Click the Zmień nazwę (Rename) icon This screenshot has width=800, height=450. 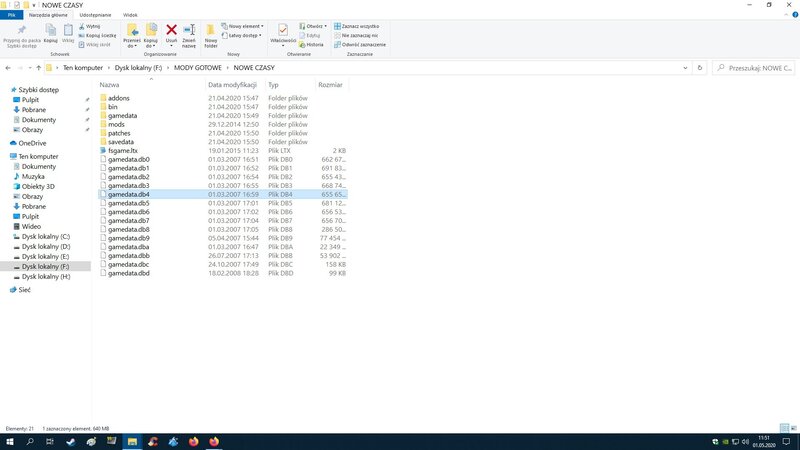click(189, 30)
